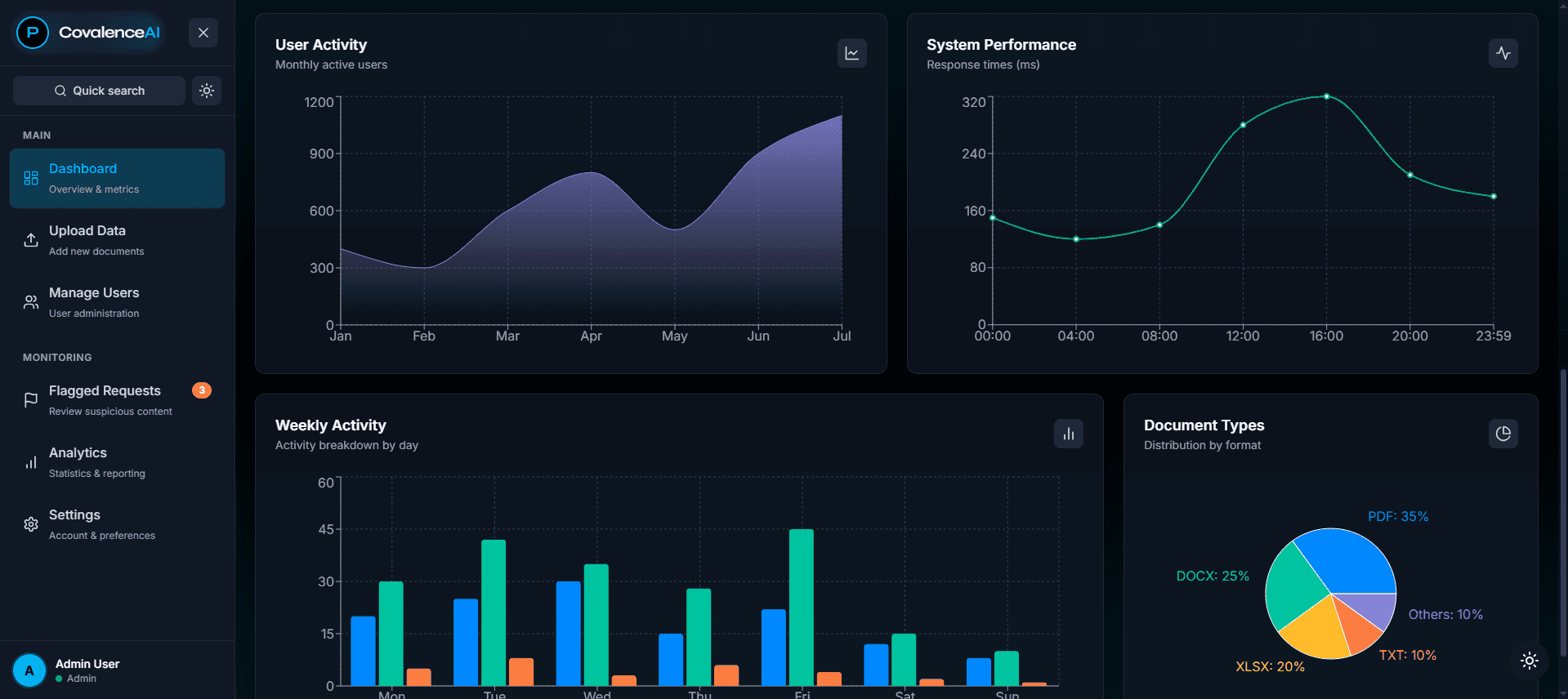Click the 'Apr' axis label
The height and width of the screenshot is (699, 1568).
(x=591, y=336)
